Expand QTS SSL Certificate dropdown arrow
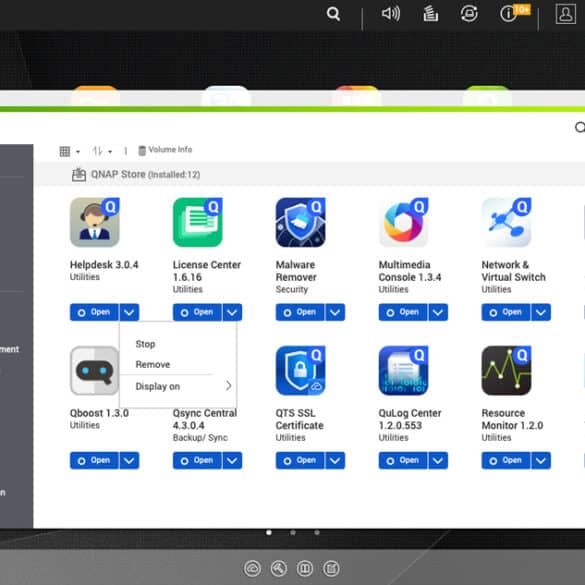This screenshot has height=585, width=585. tap(335, 460)
